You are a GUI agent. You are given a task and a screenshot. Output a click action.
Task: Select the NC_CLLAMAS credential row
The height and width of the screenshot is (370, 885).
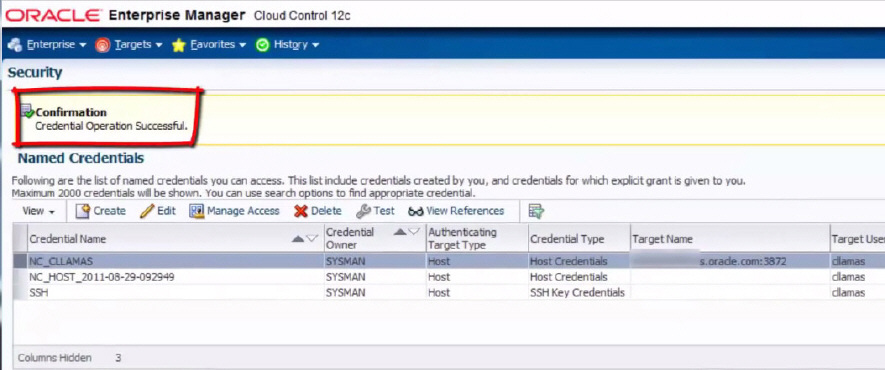click(449, 261)
